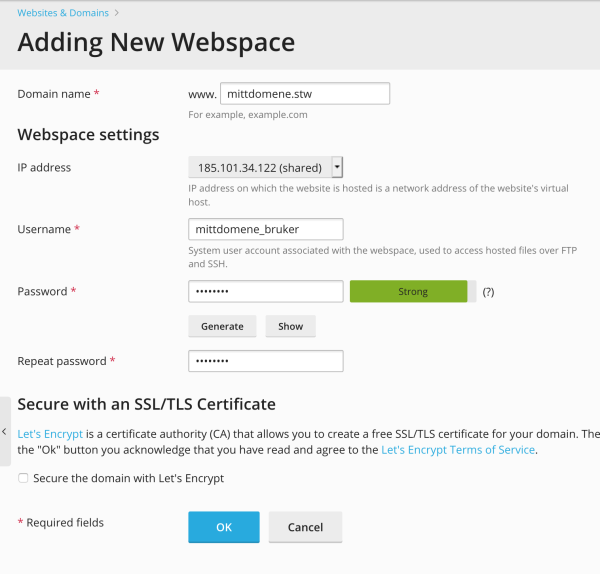Open the Websites & Domains breadcrumb
The image size is (600, 574).
63,13
